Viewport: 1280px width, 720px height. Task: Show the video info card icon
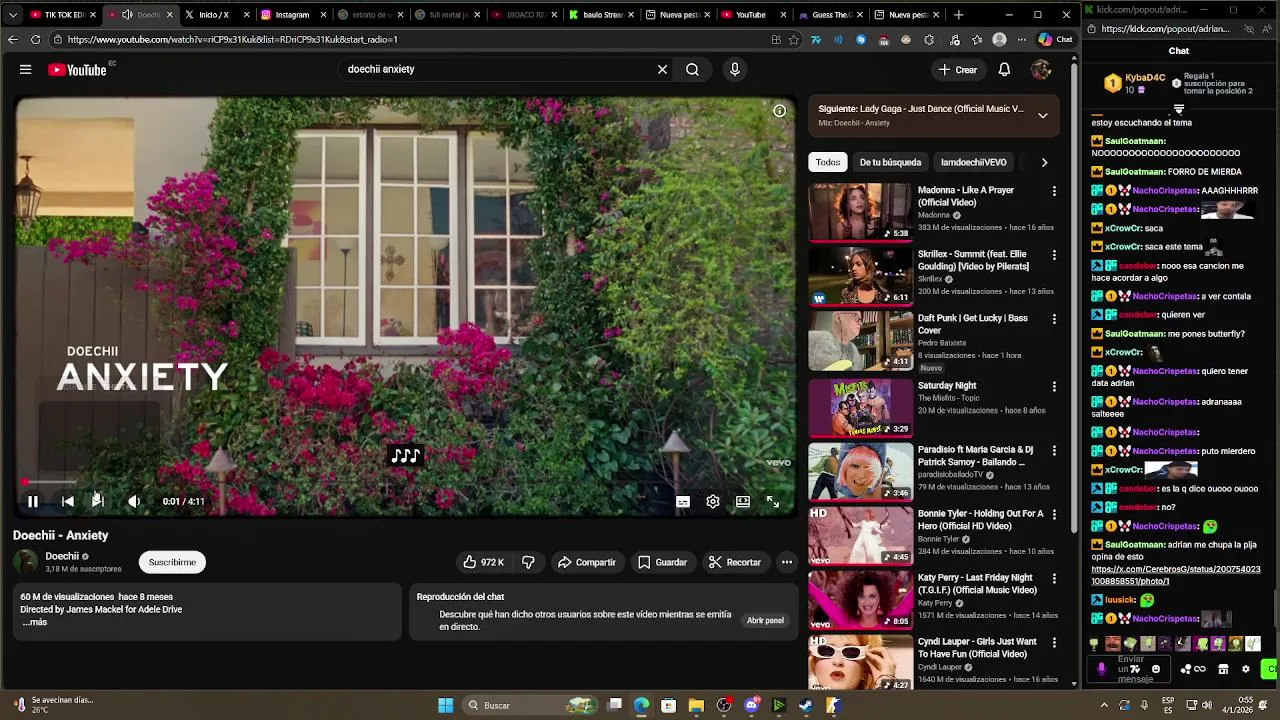(x=779, y=111)
